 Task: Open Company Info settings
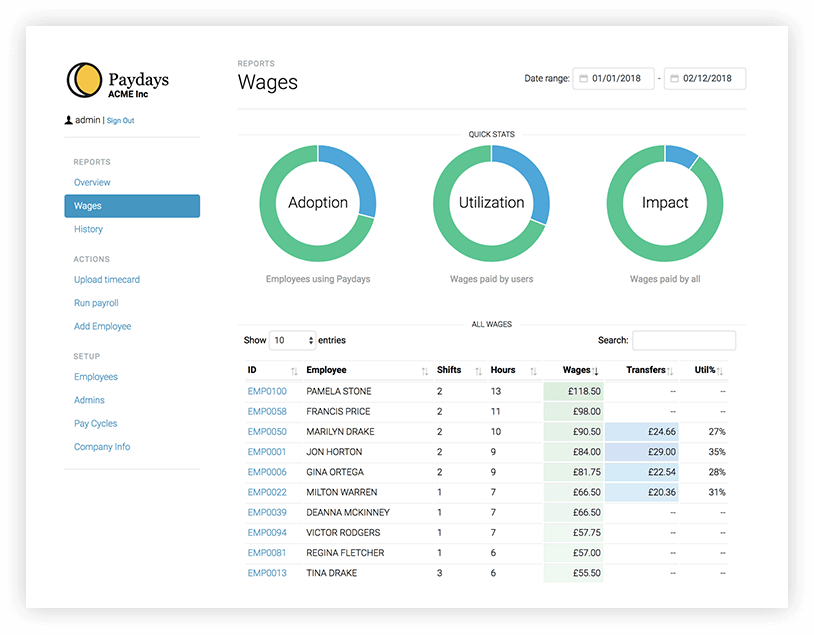pos(102,447)
